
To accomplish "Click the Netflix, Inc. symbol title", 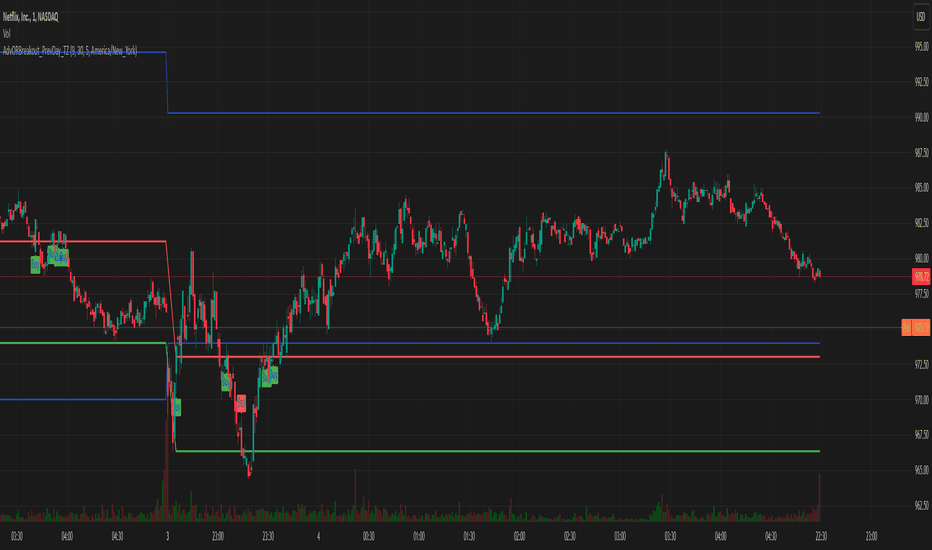I will pos(31,17).
